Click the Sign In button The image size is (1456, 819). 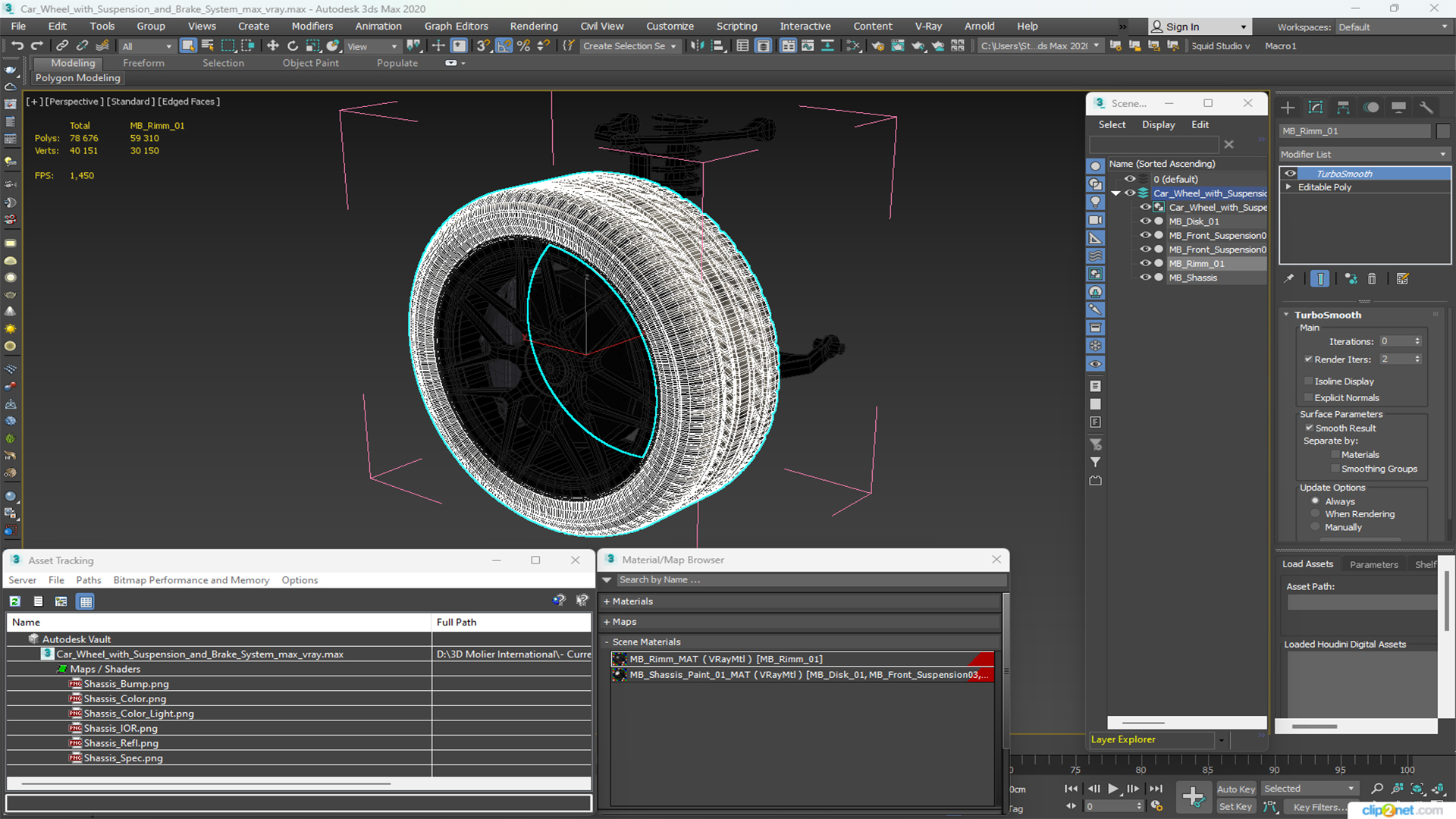[1199, 27]
